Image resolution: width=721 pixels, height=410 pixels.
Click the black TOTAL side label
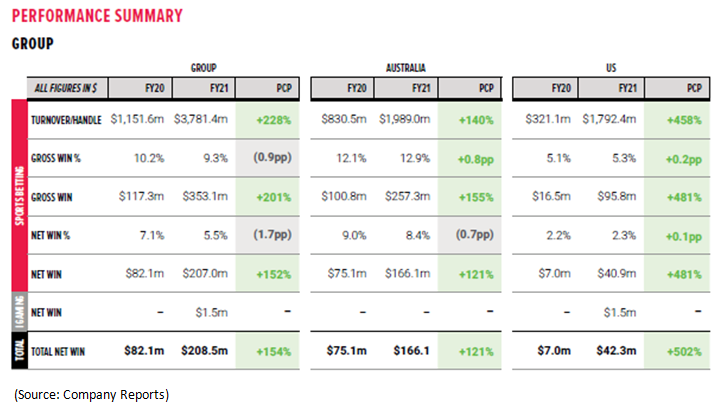point(19,353)
